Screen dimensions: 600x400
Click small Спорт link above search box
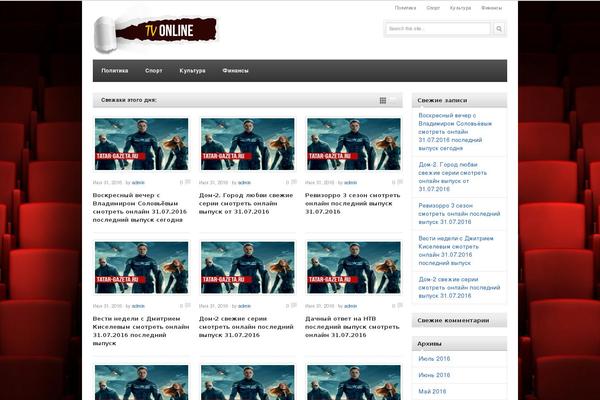point(433,8)
